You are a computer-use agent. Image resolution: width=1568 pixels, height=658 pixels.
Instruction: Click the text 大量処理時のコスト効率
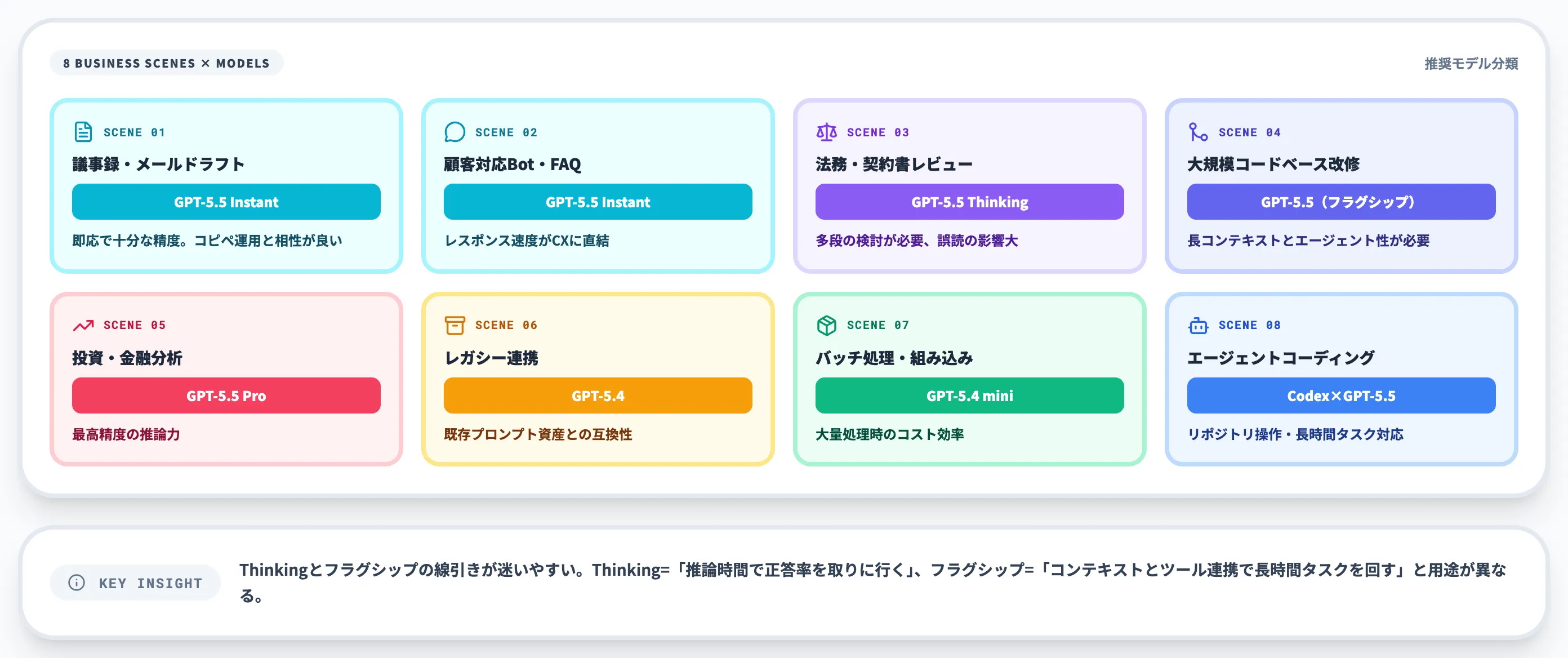(x=890, y=434)
